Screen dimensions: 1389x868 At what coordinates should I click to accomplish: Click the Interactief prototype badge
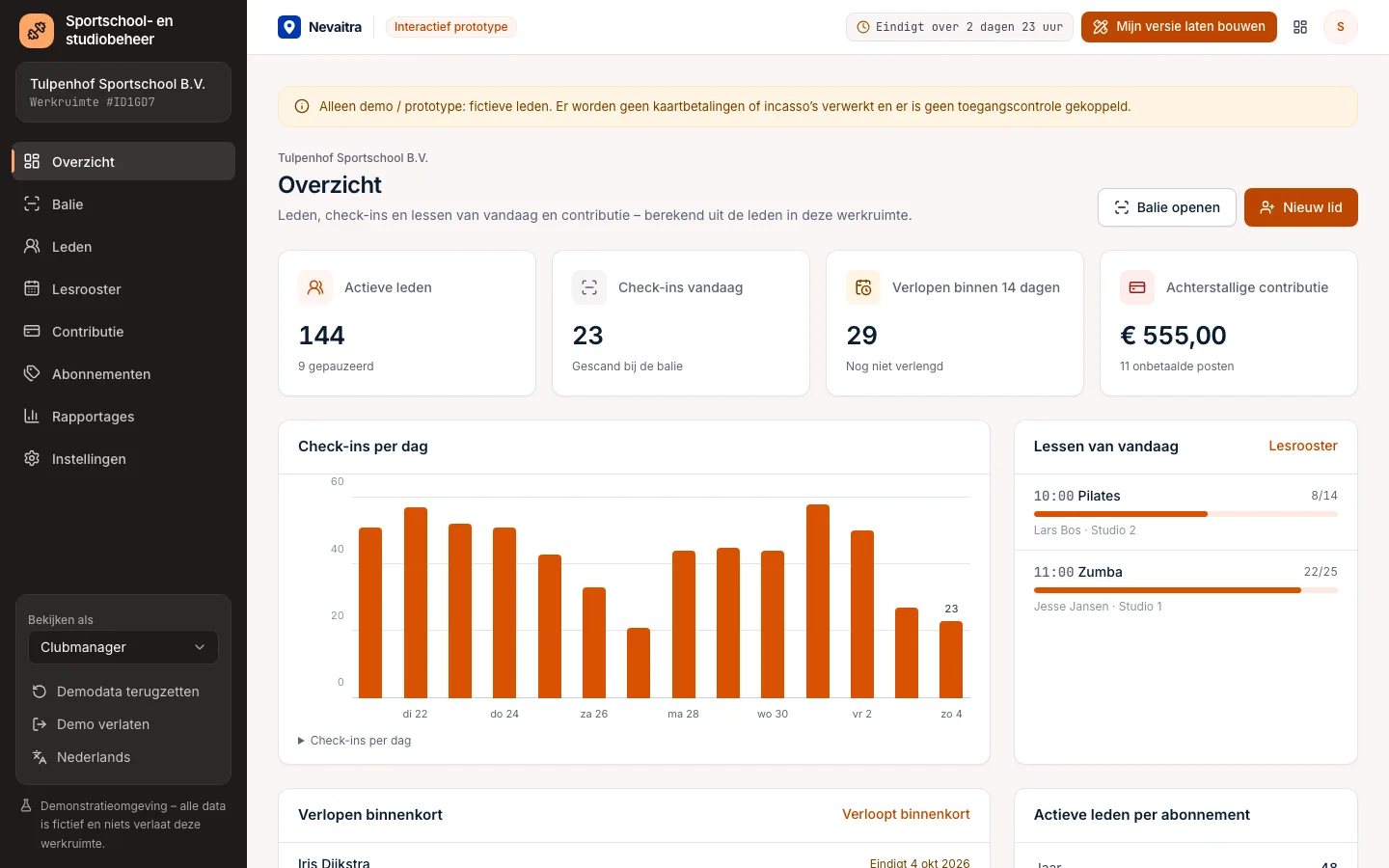click(x=450, y=27)
